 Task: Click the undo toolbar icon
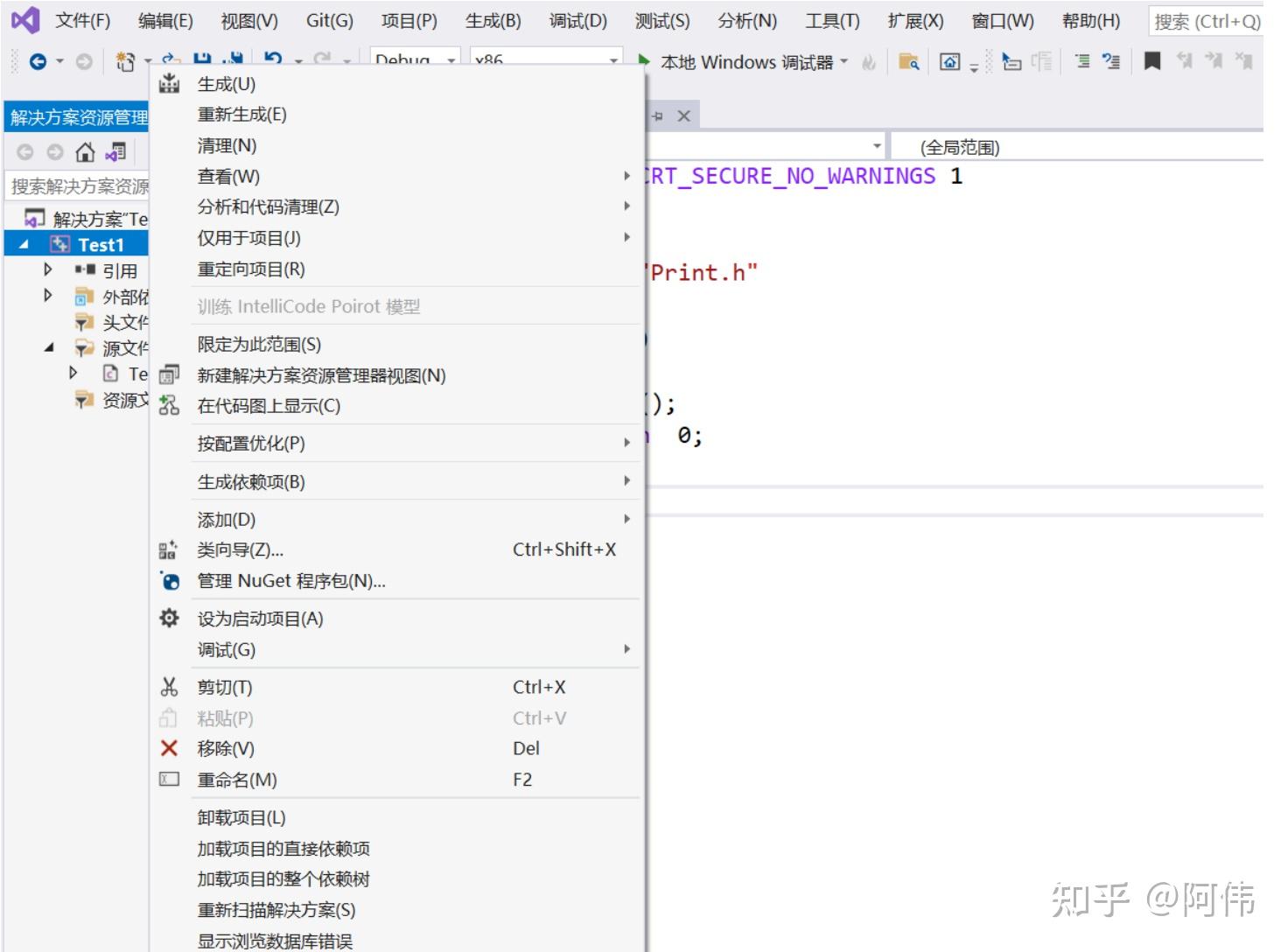273,59
